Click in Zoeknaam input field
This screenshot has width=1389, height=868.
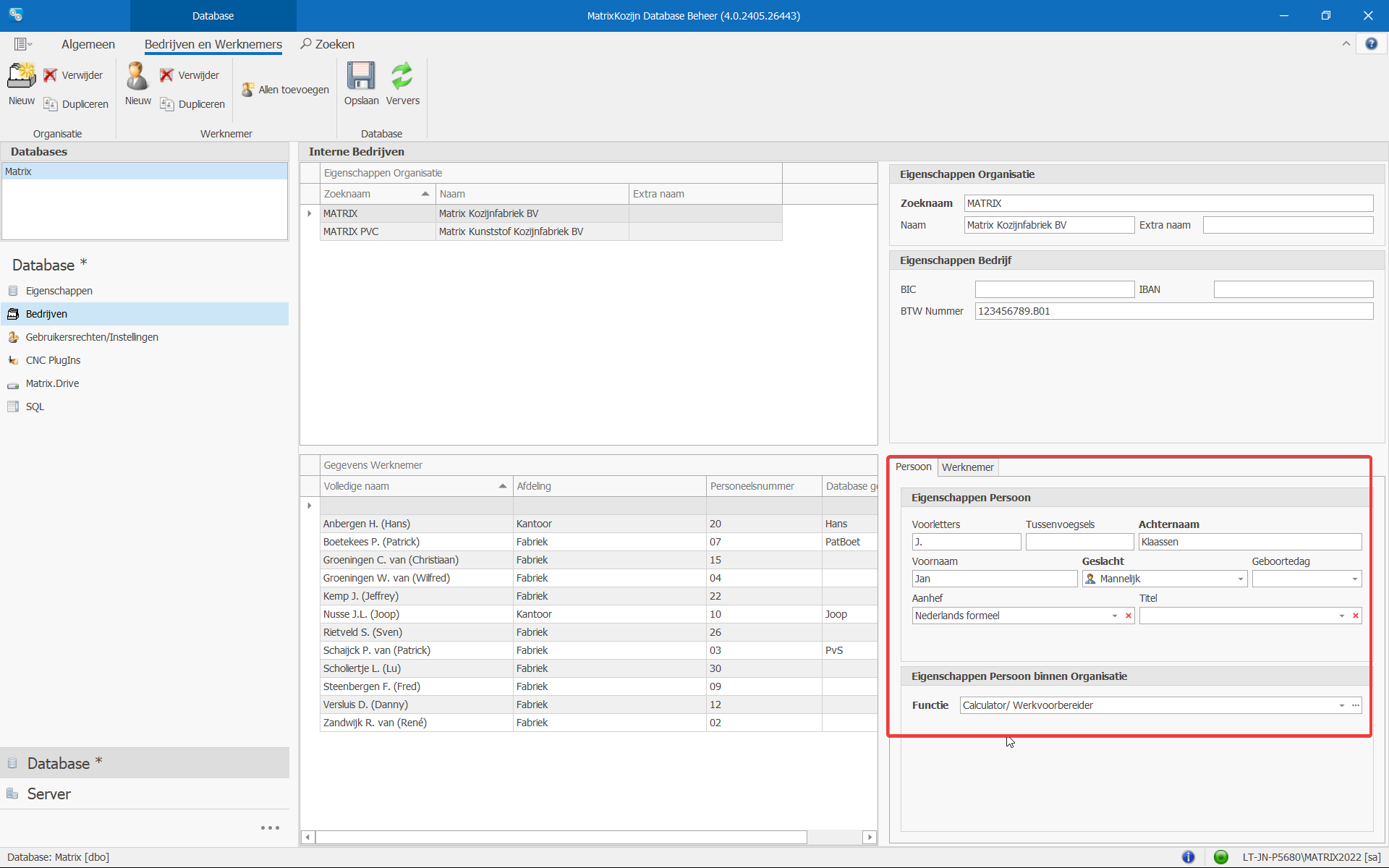point(1168,203)
